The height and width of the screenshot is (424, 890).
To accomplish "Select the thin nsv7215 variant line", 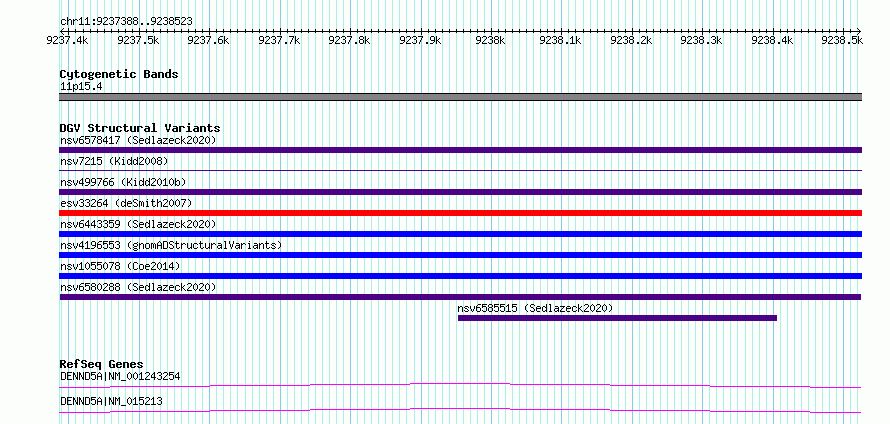I will coord(460,170).
